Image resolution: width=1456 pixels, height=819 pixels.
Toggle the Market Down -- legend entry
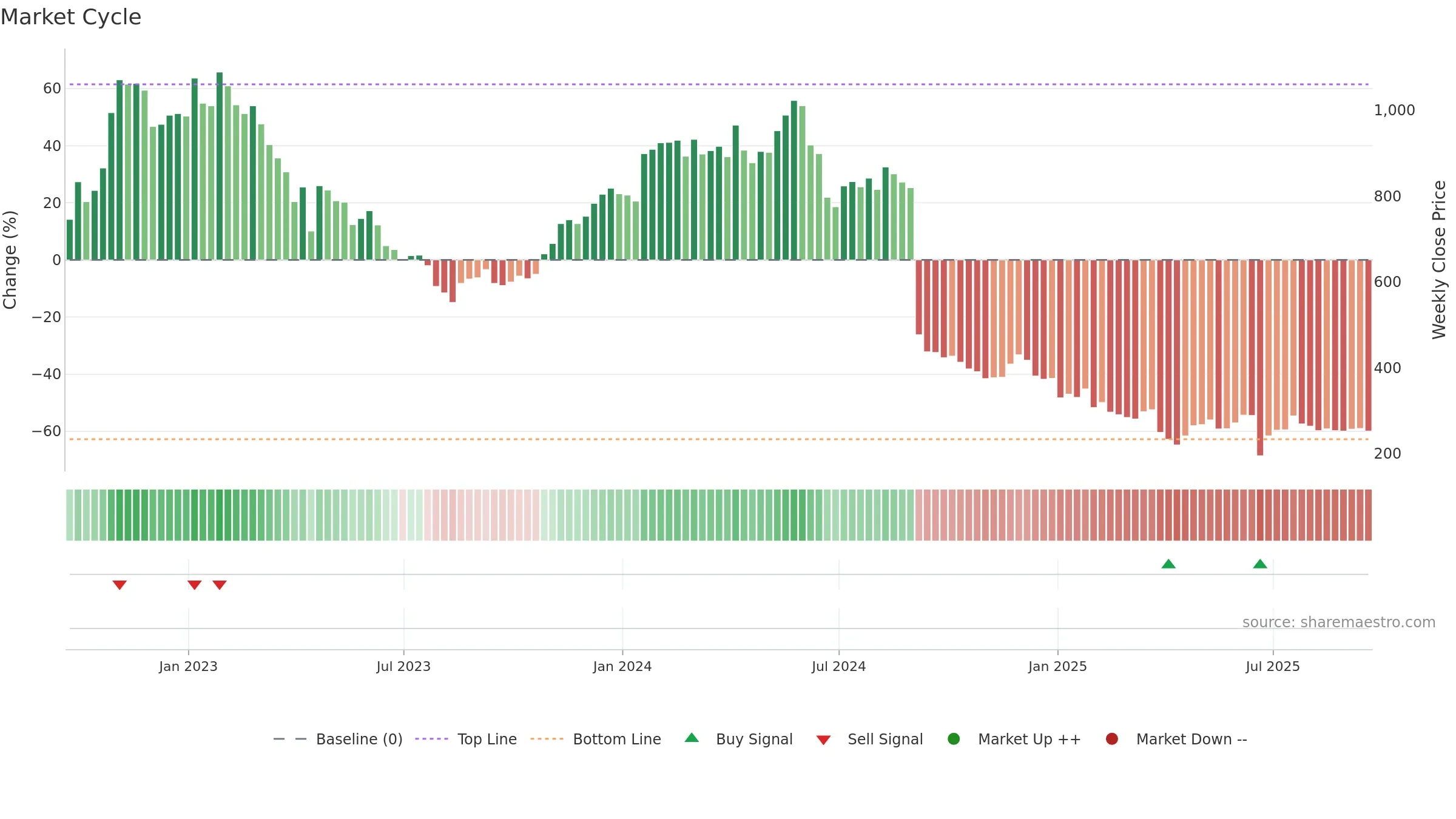point(1176,739)
